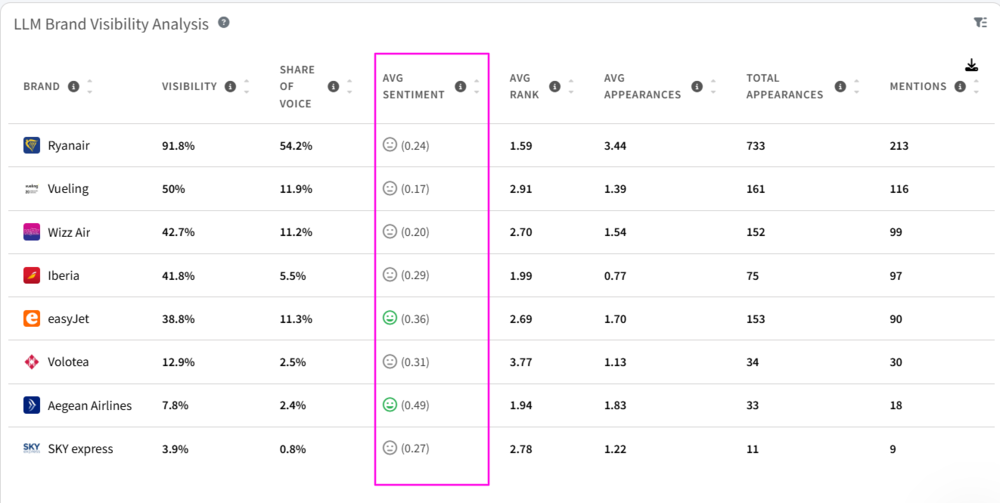1000x503 pixels.
Task: Click the VISIBILITY column header label
Action: [189, 86]
